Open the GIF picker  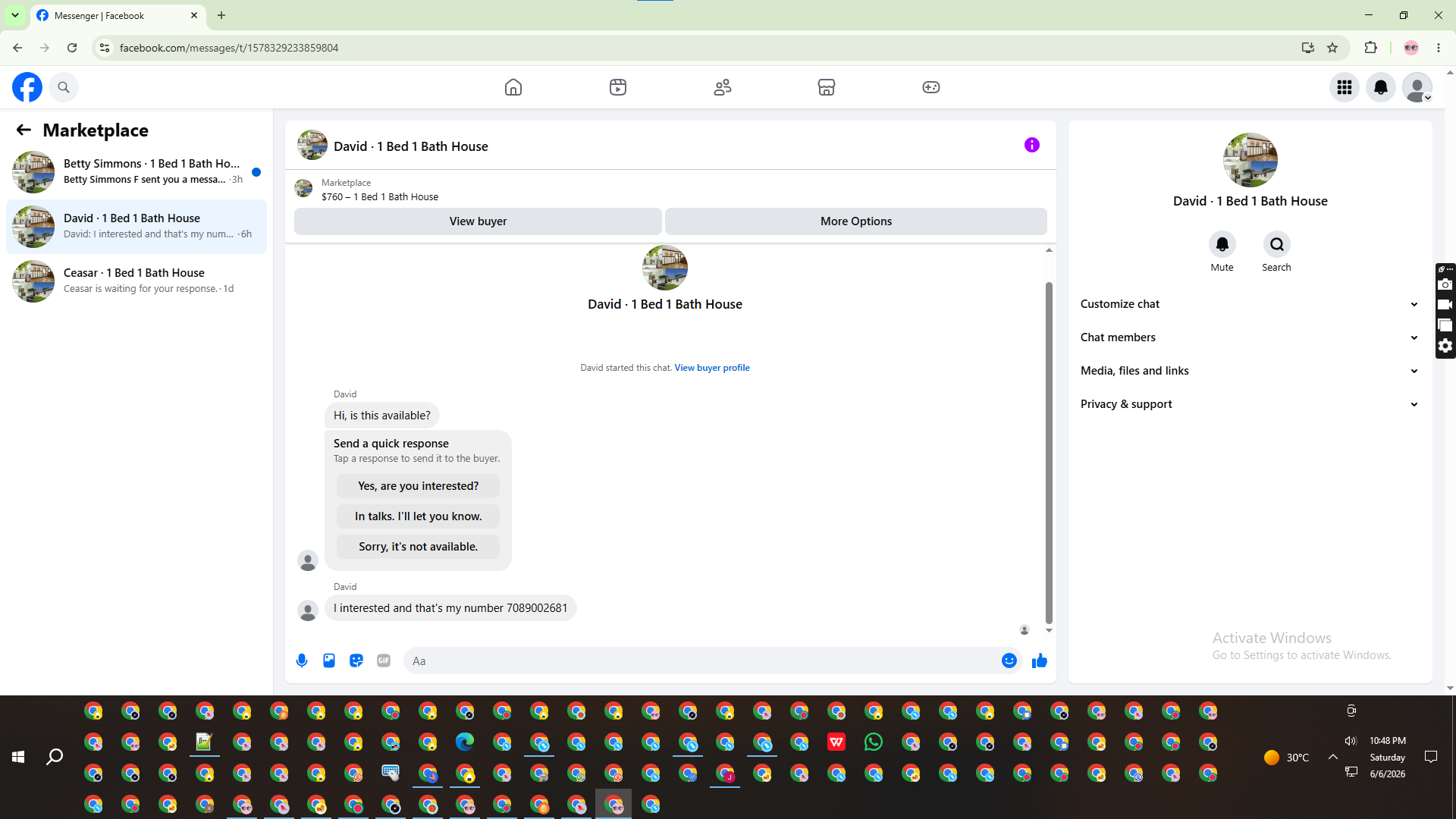click(x=384, y=661)
